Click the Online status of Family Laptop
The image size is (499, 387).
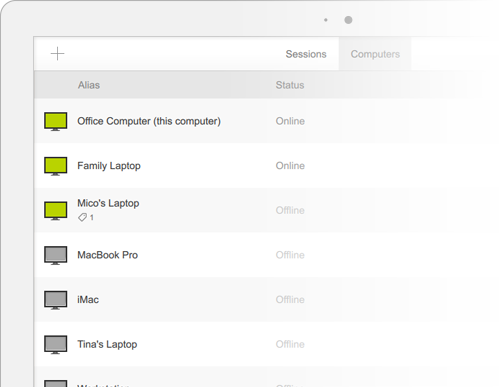(290, 166)
